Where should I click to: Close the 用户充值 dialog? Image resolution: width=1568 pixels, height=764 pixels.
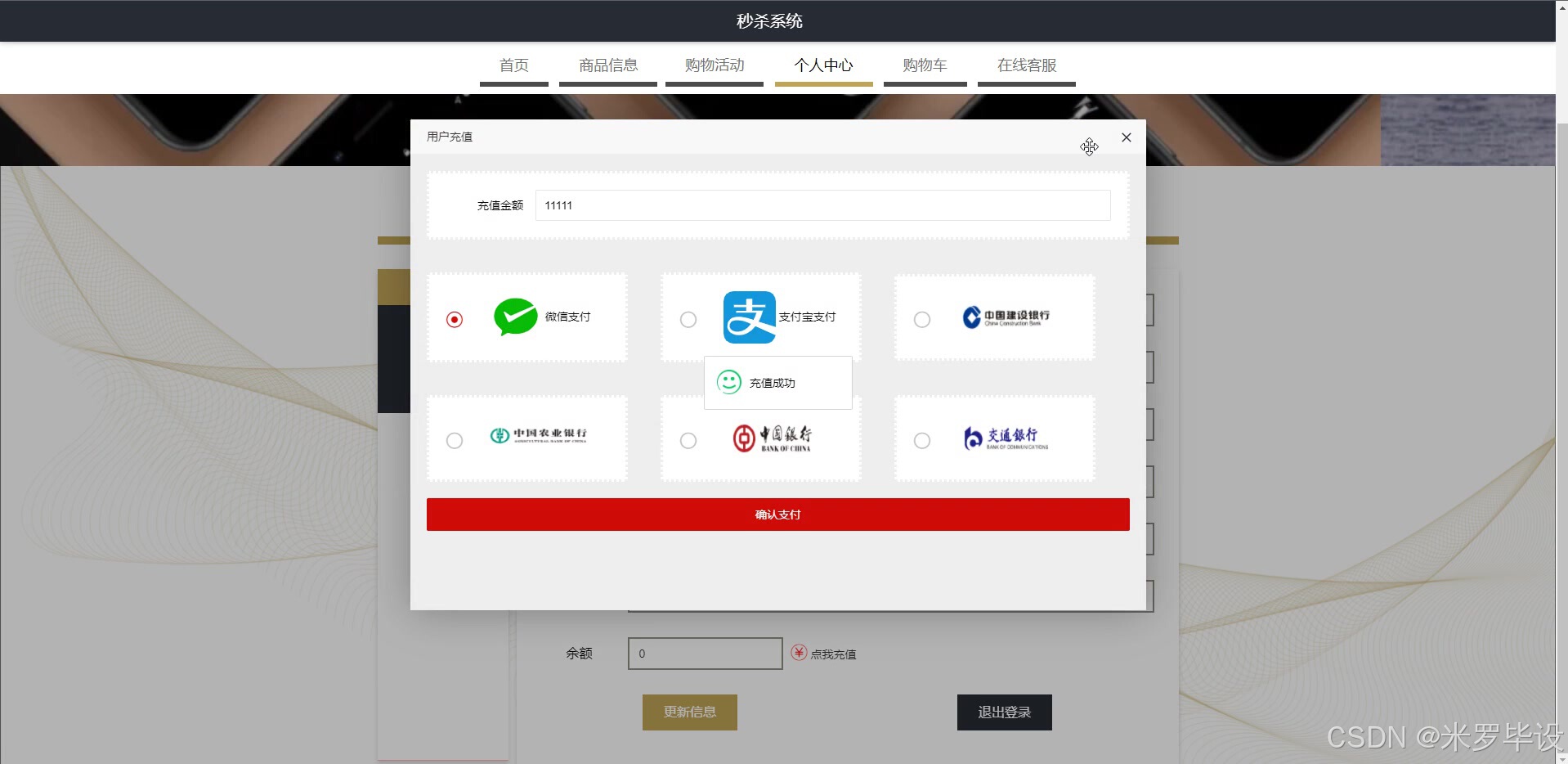pos(1127,137)
